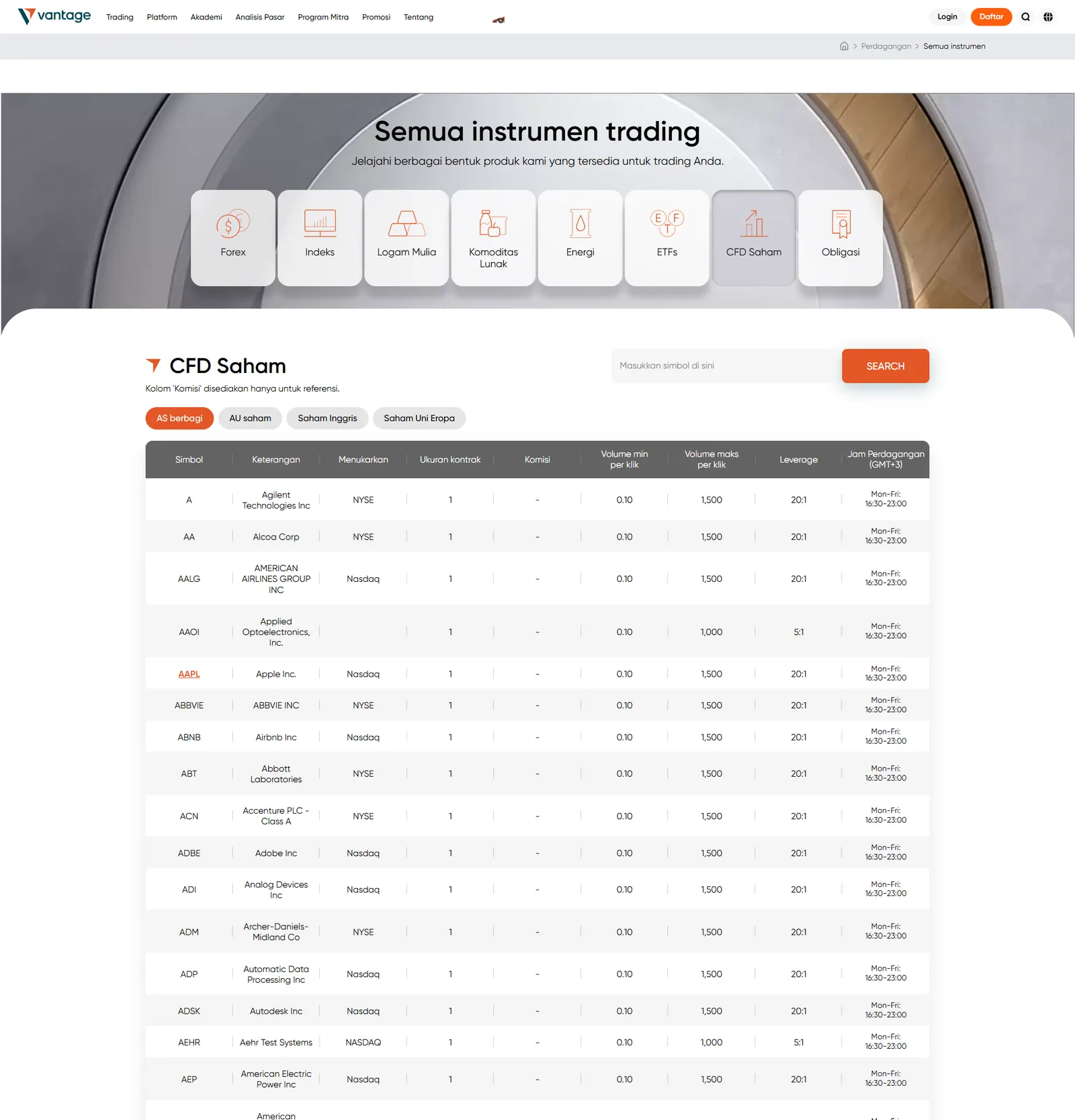Open the Komoditas Lunak card

tap(493, 238)
